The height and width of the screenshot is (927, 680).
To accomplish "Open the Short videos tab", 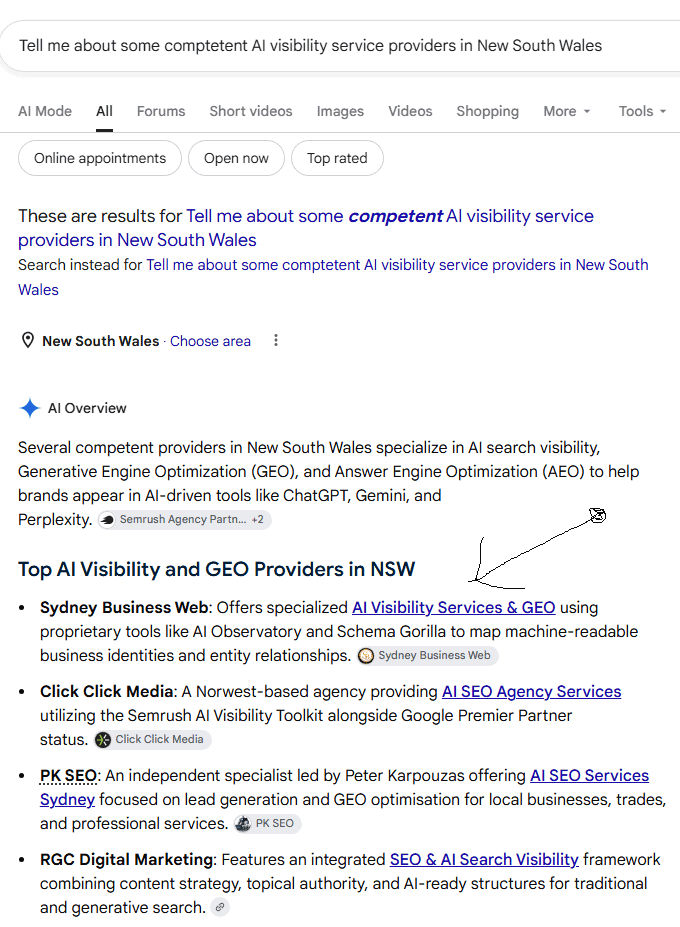I will coord(251,111).
